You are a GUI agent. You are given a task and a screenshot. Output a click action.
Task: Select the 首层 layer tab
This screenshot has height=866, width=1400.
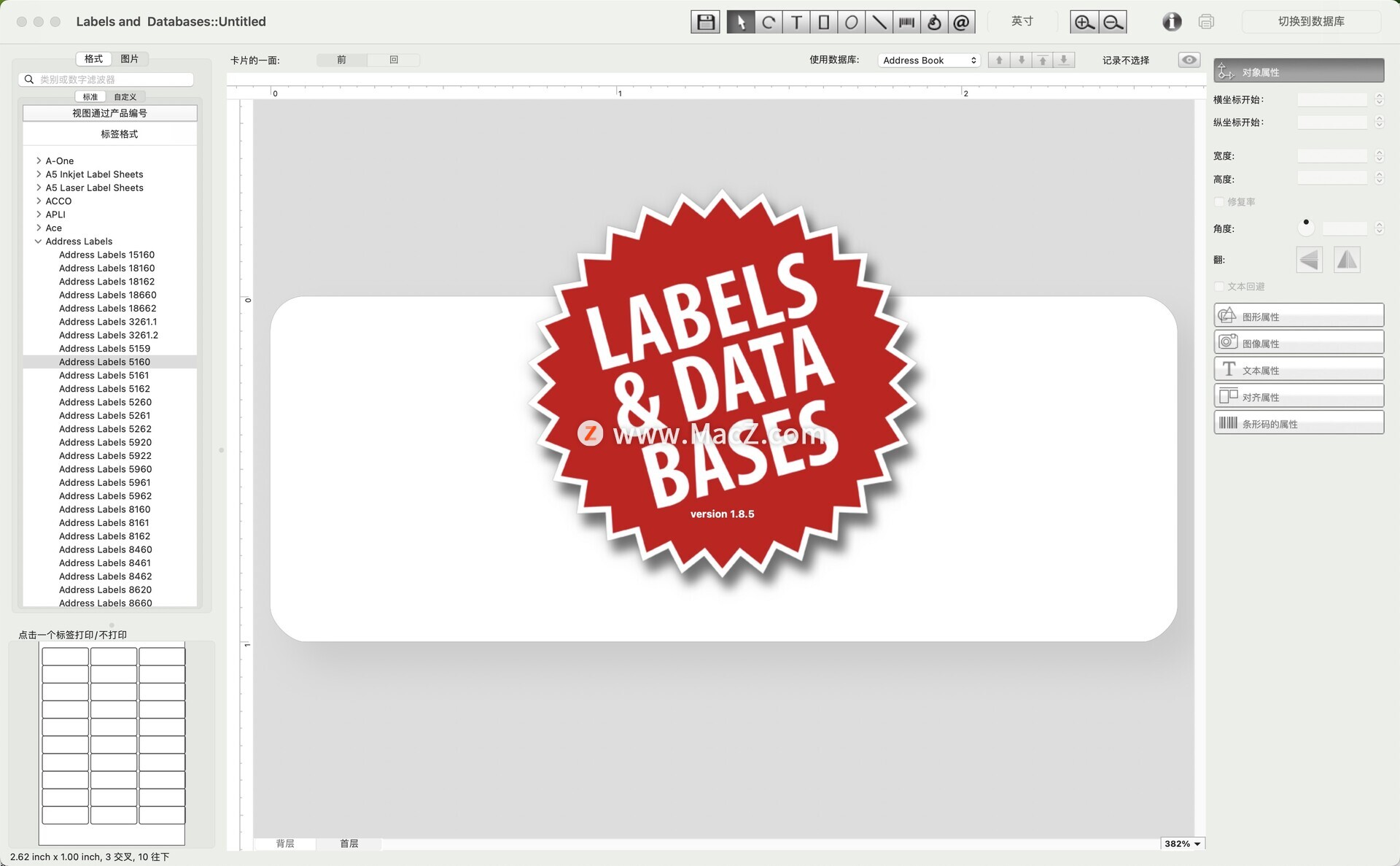[x=349, y=843]
